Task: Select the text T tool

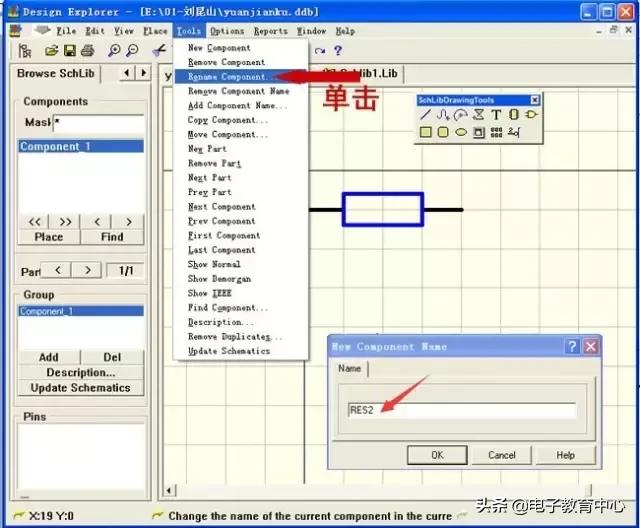Action: [x=496, y=115]
